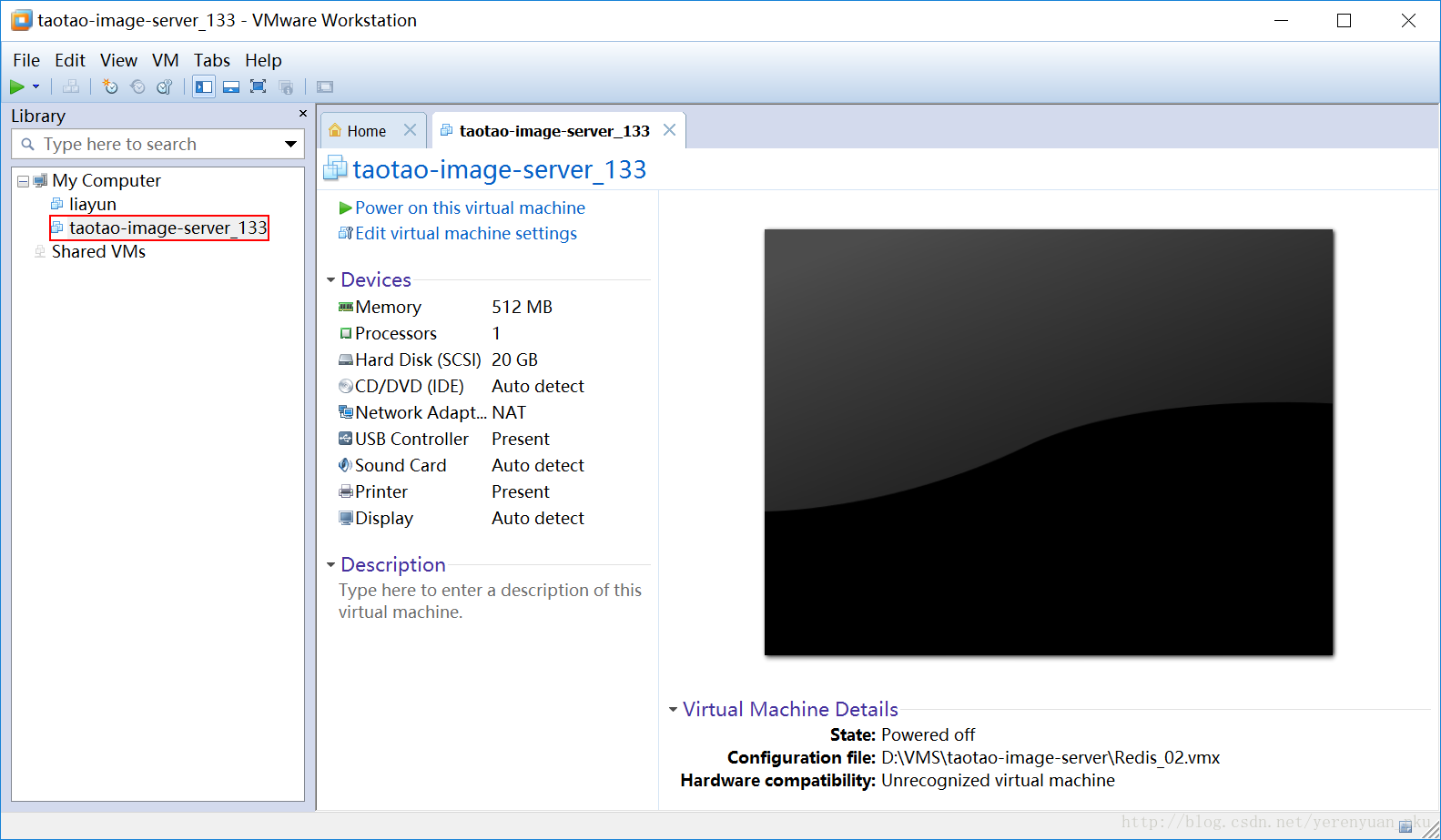This screenshot has height=840, width=1441.
Task: Click the Network Adapter device icon
Action: (x=346, y=412)
